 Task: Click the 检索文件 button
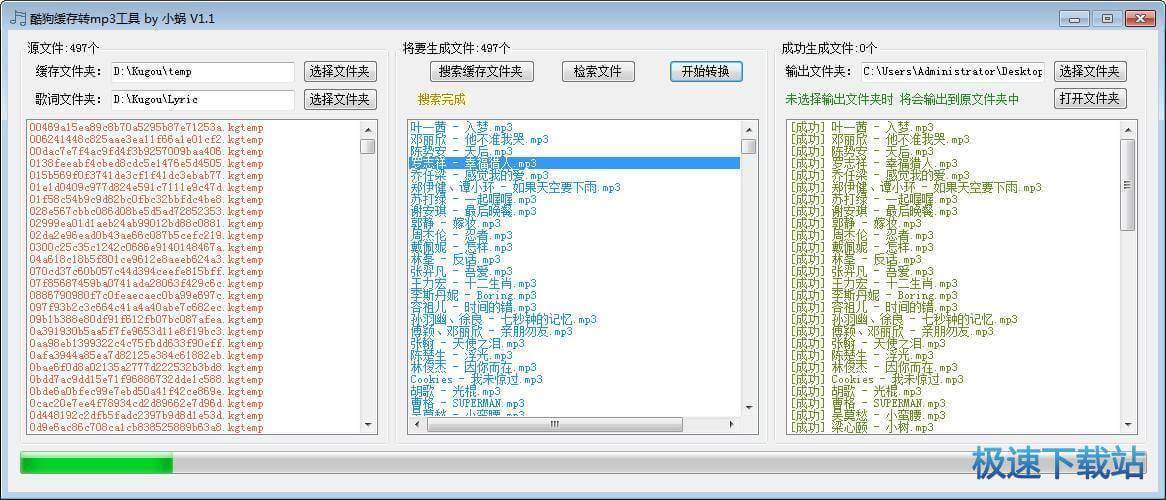tap(597, 71)
